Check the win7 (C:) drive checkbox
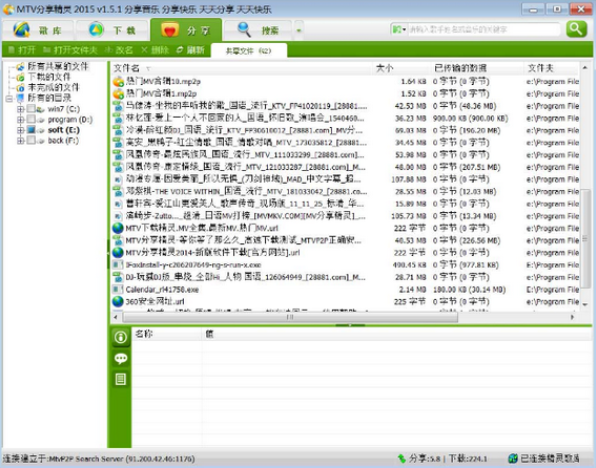This screenshot has height=468, width=596. pyautogui.click(x=31, y=109)
